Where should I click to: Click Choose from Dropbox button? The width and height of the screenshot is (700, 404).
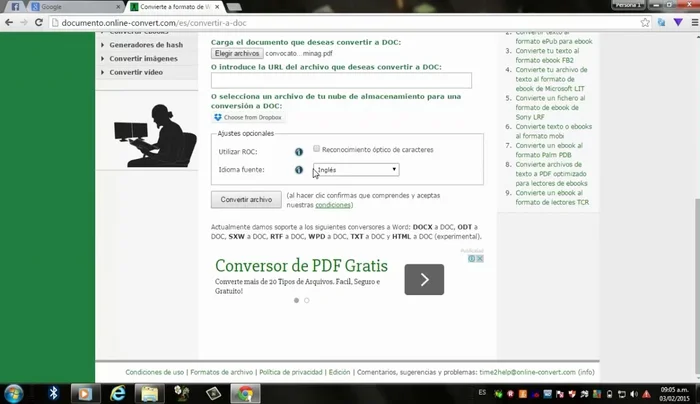(248, 117)
